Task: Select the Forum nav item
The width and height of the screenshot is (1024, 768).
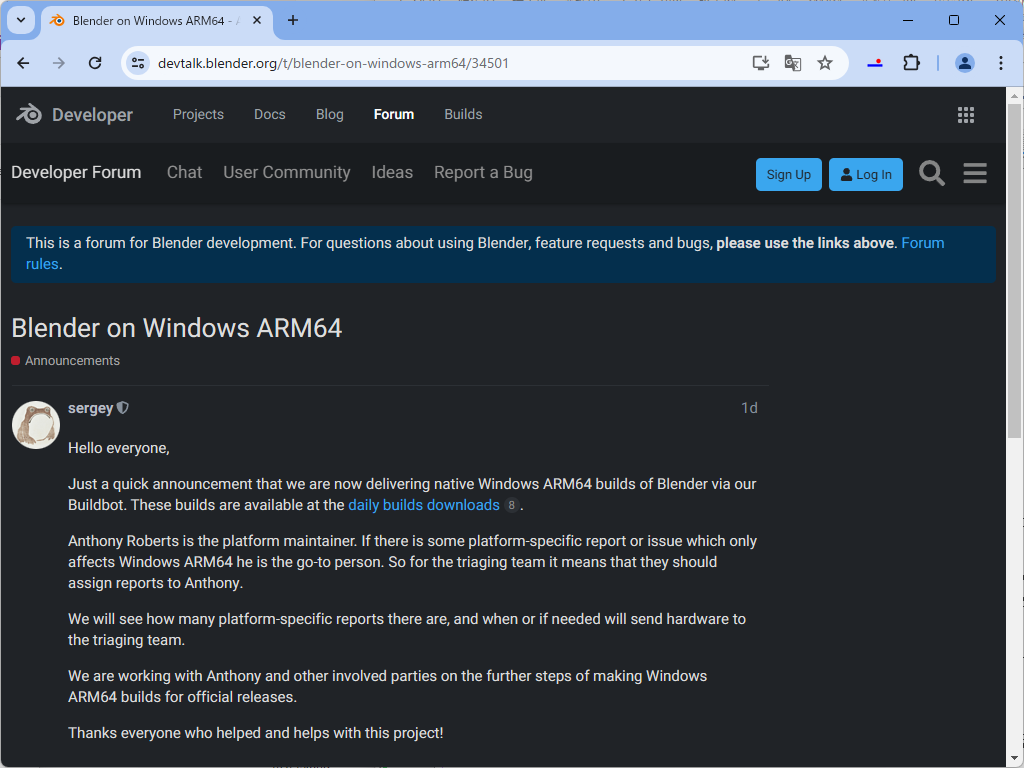Action: pyautogui.click(x=394, y=114)
